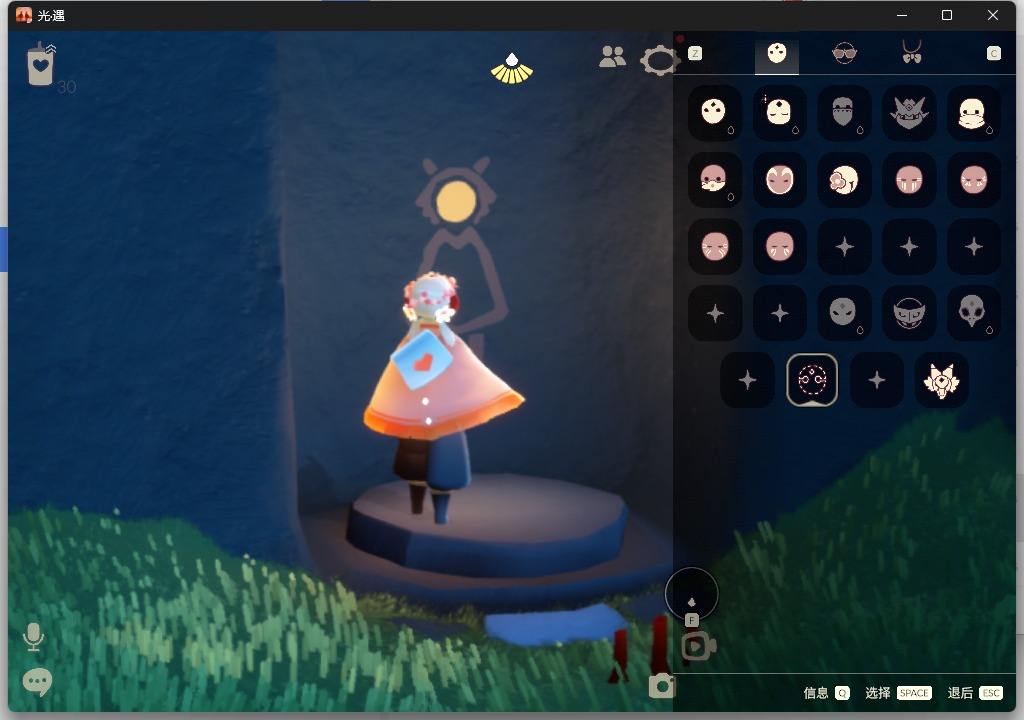Pick the cream mask with pink flower

click(x=844, y=180)
